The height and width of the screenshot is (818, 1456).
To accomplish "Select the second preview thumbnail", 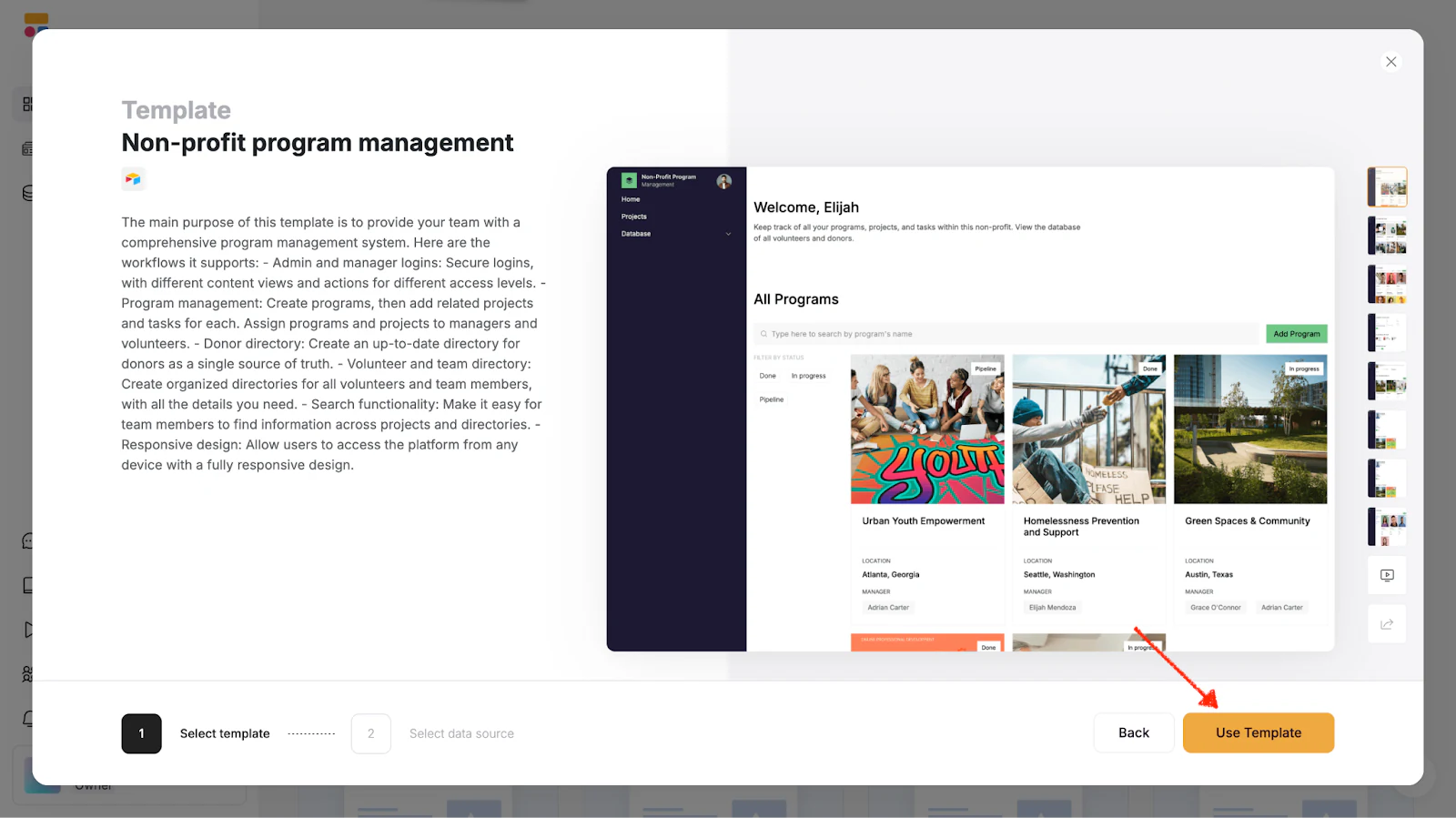I will (1387, 236).
